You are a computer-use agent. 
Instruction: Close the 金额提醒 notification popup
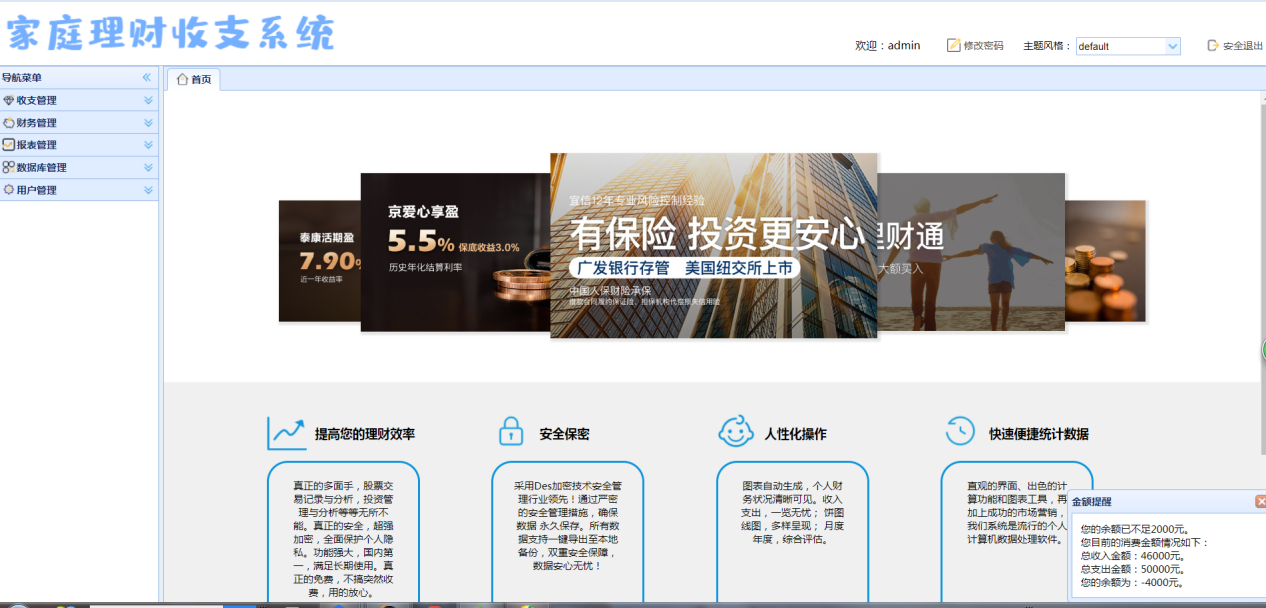(x=1260, y=501)
